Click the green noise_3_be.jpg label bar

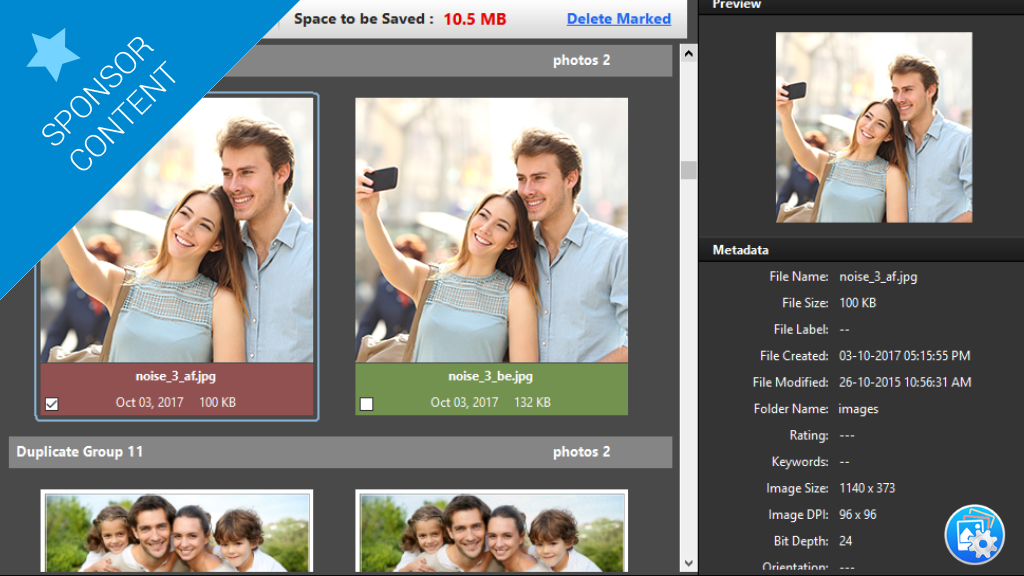[491, 389]
